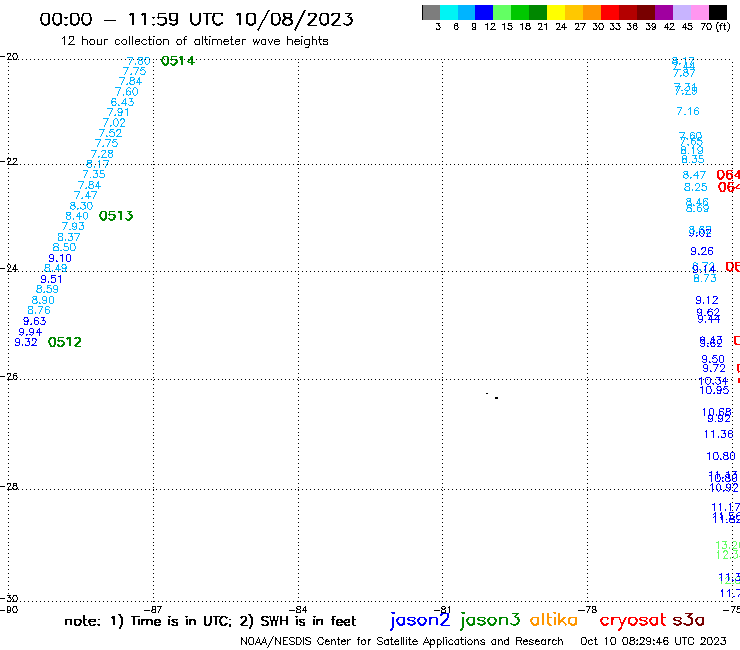Click the wave height value '6.43'

(122, 102)
